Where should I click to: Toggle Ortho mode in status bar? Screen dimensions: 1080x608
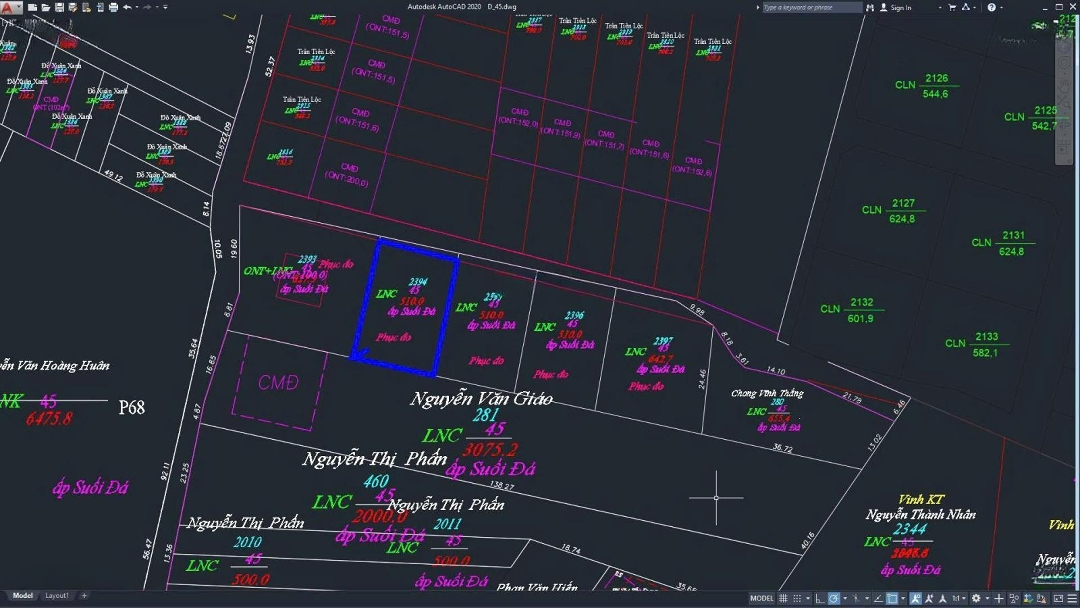pyautogui.click(x=820, y=598)
